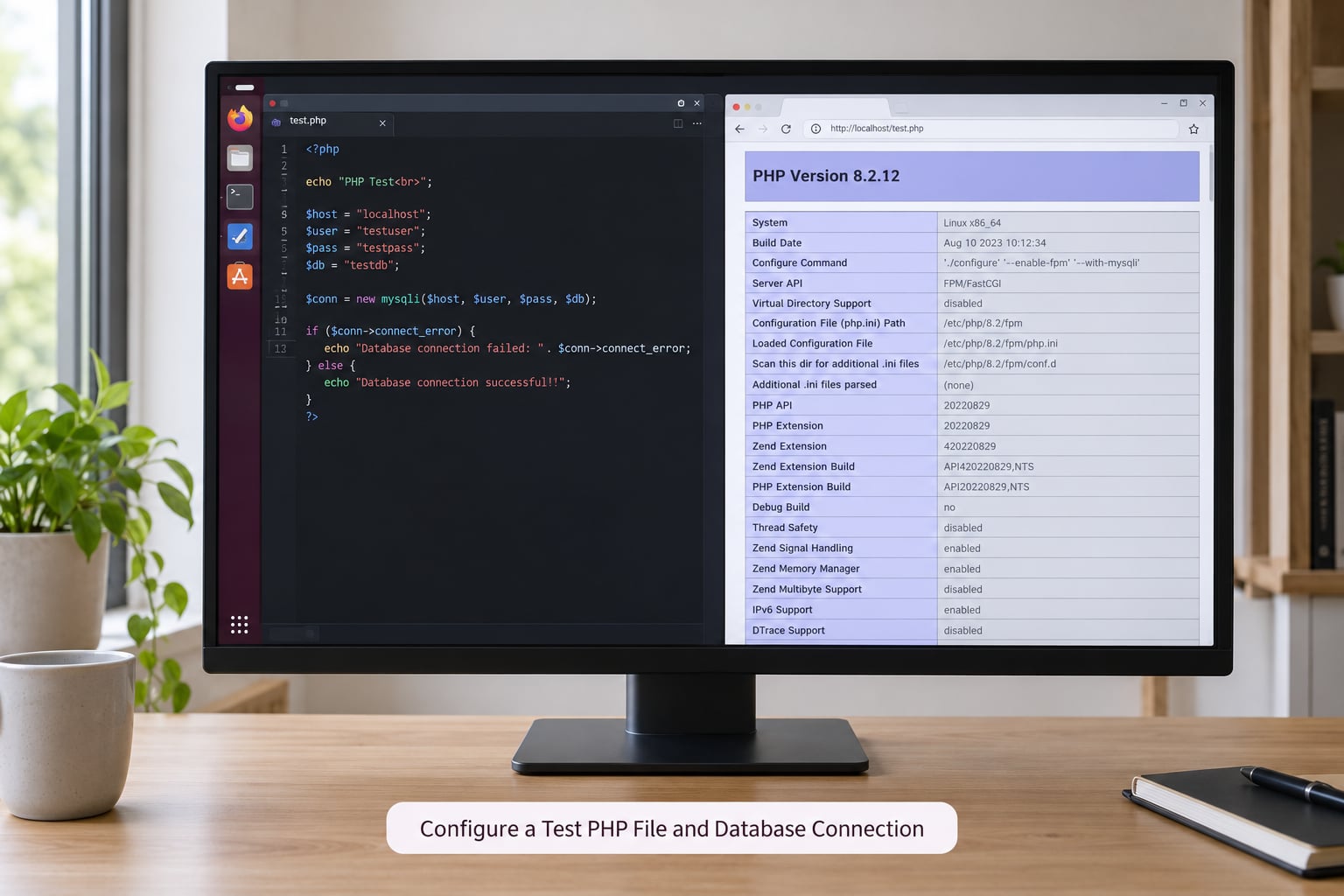The image size is (1344, 896).
Task: Click the '/etc/php/8.2/fpm/php.ini' value
Action: pyautogui.click(x=1000, y=343)
